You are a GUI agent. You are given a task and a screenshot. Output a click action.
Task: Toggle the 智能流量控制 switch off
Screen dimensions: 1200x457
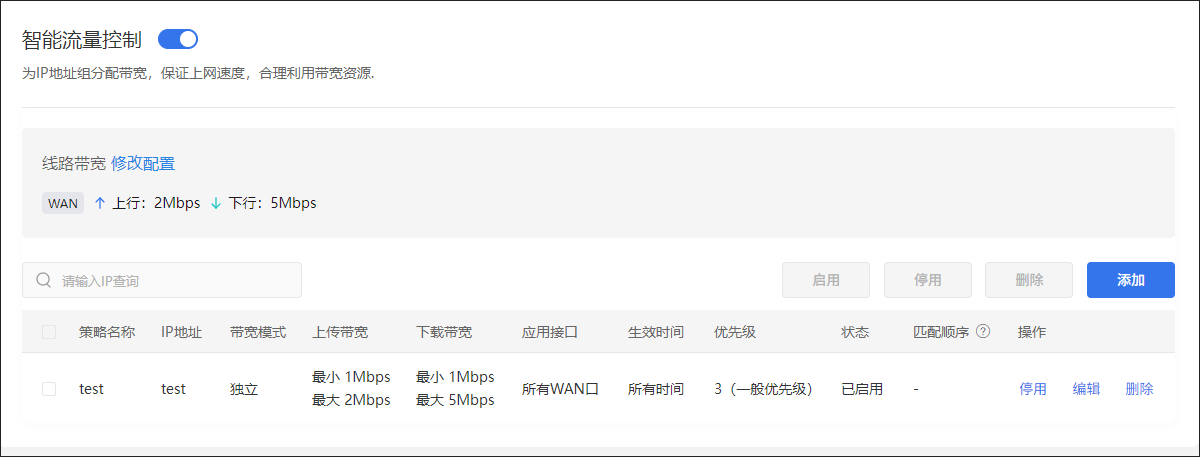[178, 40]
